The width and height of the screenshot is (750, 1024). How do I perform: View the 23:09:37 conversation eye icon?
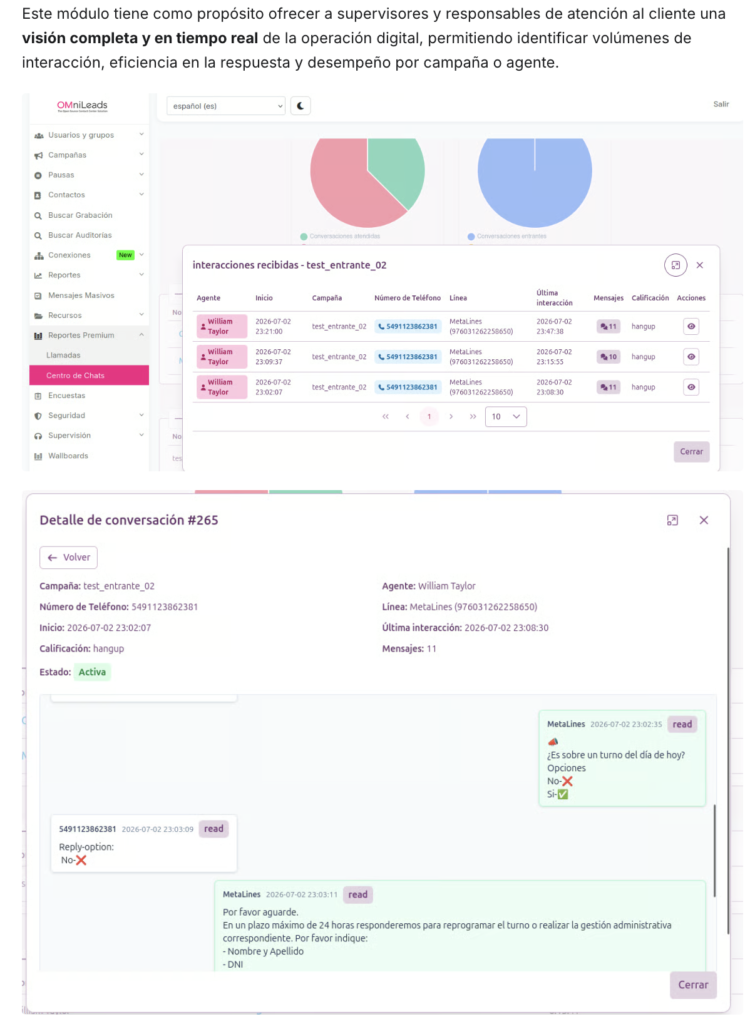click(x=691, y=357)
